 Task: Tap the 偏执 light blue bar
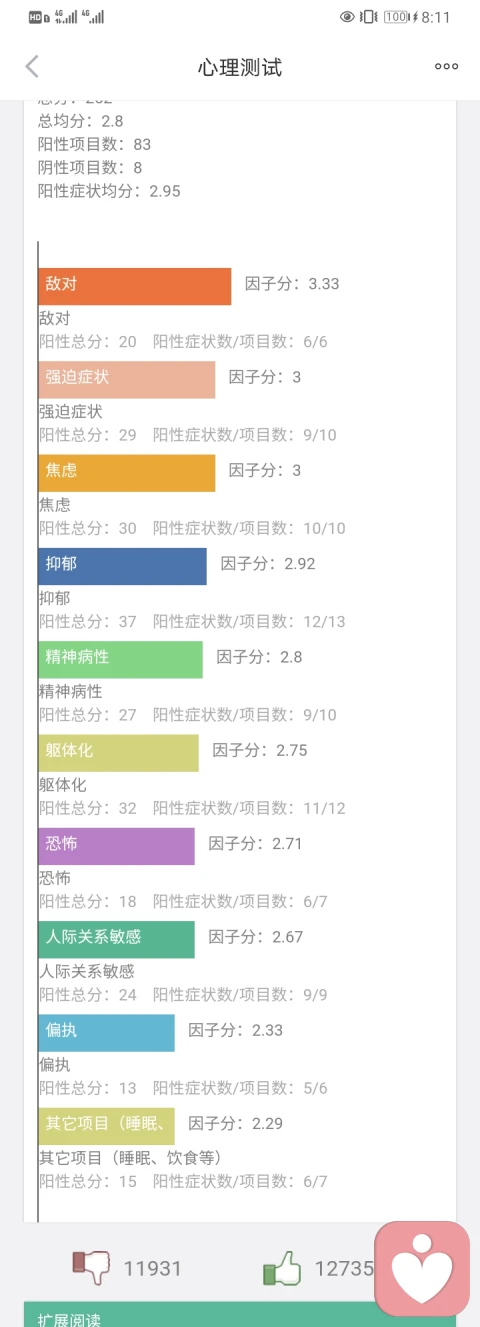pyautogui.click(x=107, y=1033)
